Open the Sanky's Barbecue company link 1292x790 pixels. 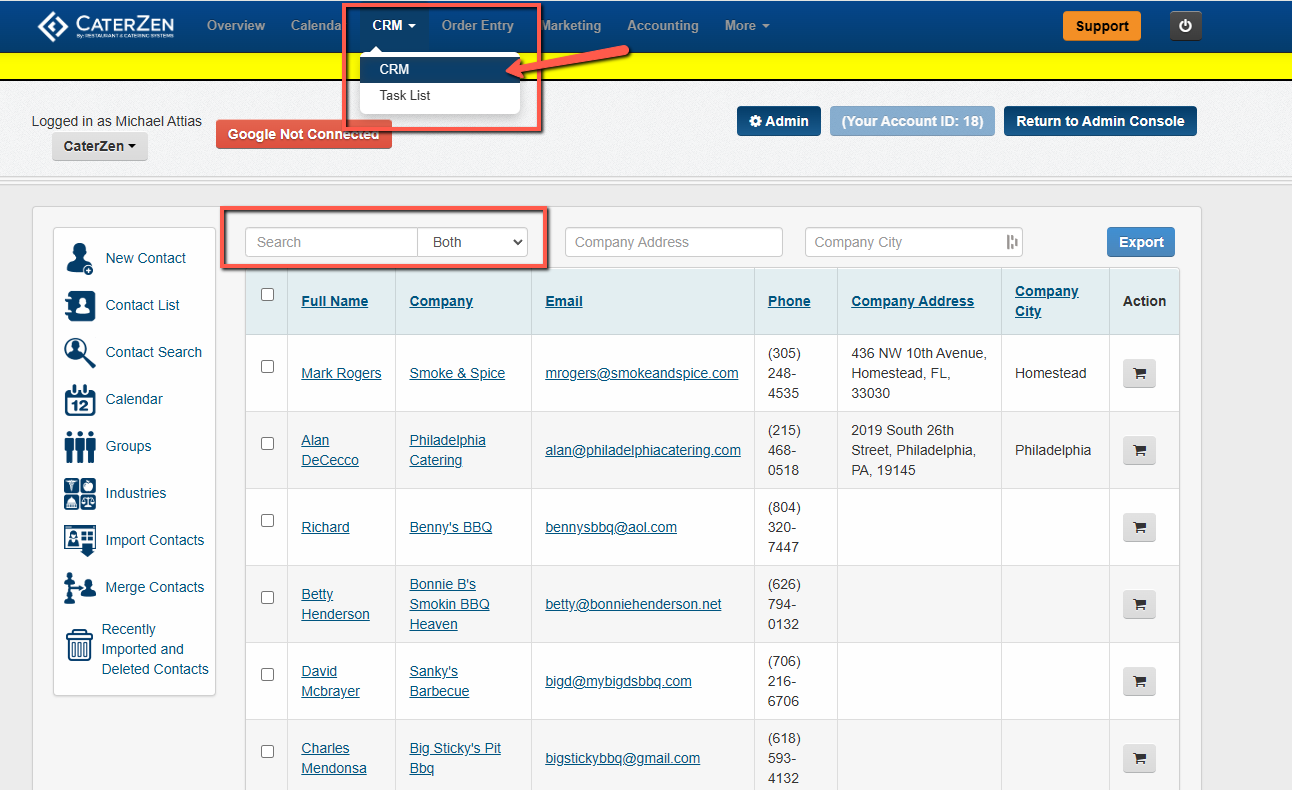click(x=439, y=681)
